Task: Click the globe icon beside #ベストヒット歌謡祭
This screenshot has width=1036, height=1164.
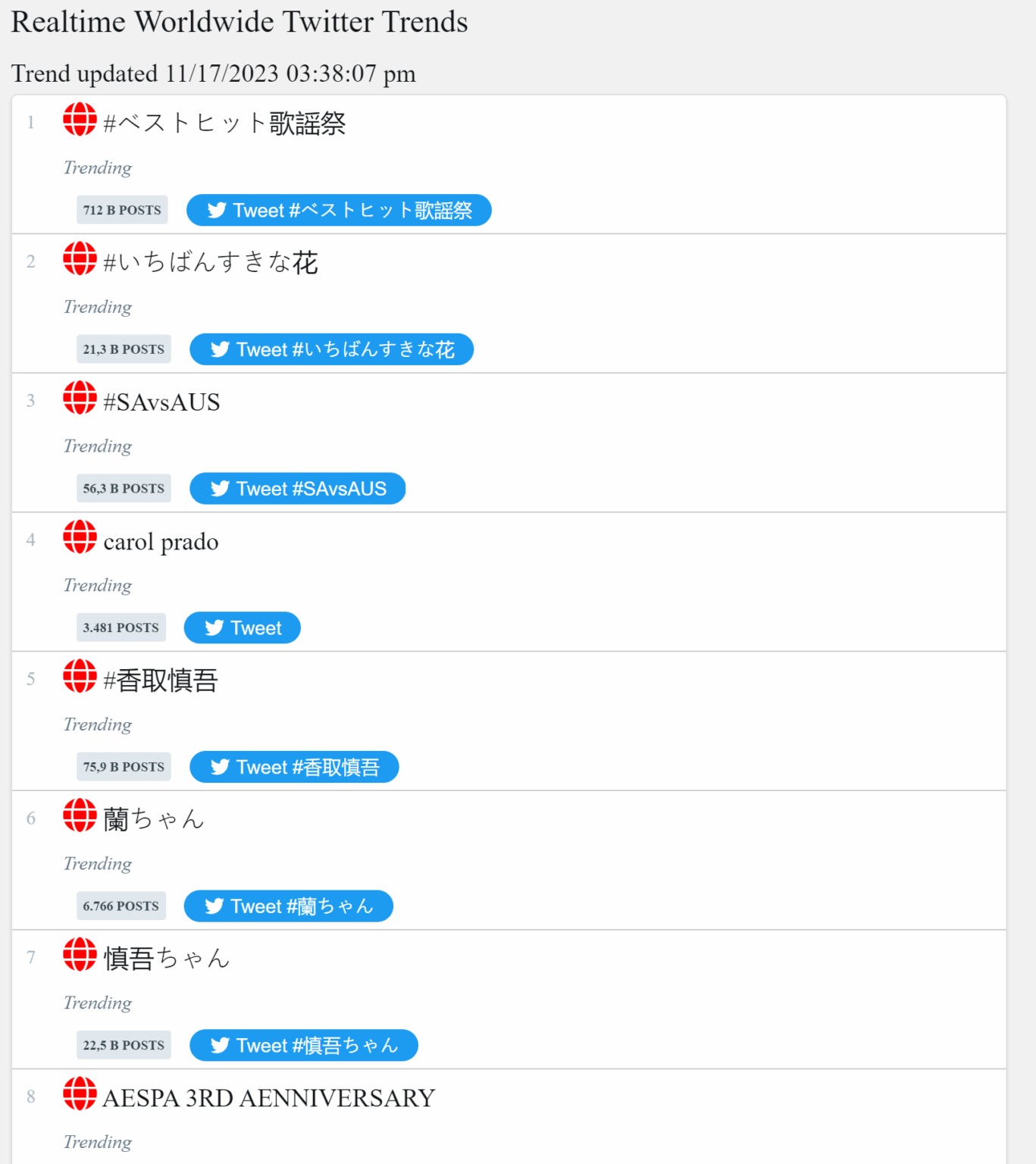Action: point(80,120)
